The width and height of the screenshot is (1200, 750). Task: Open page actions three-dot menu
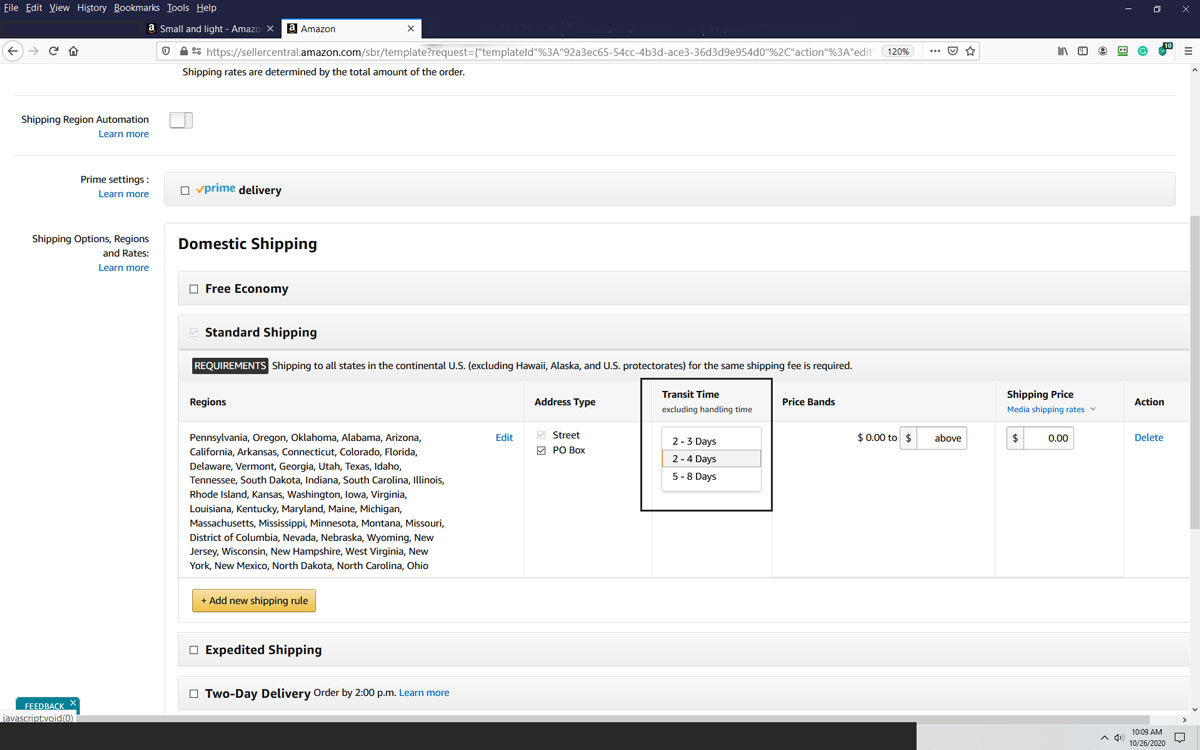935,51
